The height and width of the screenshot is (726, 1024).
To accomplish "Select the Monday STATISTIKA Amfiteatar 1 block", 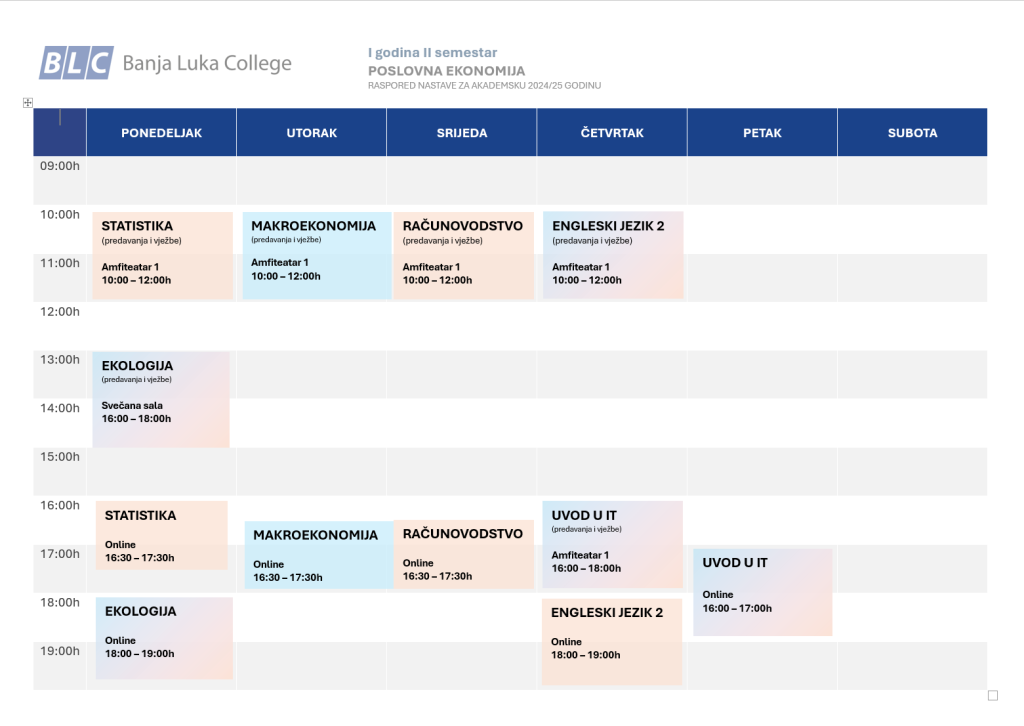I will click(x=163, y=255).
